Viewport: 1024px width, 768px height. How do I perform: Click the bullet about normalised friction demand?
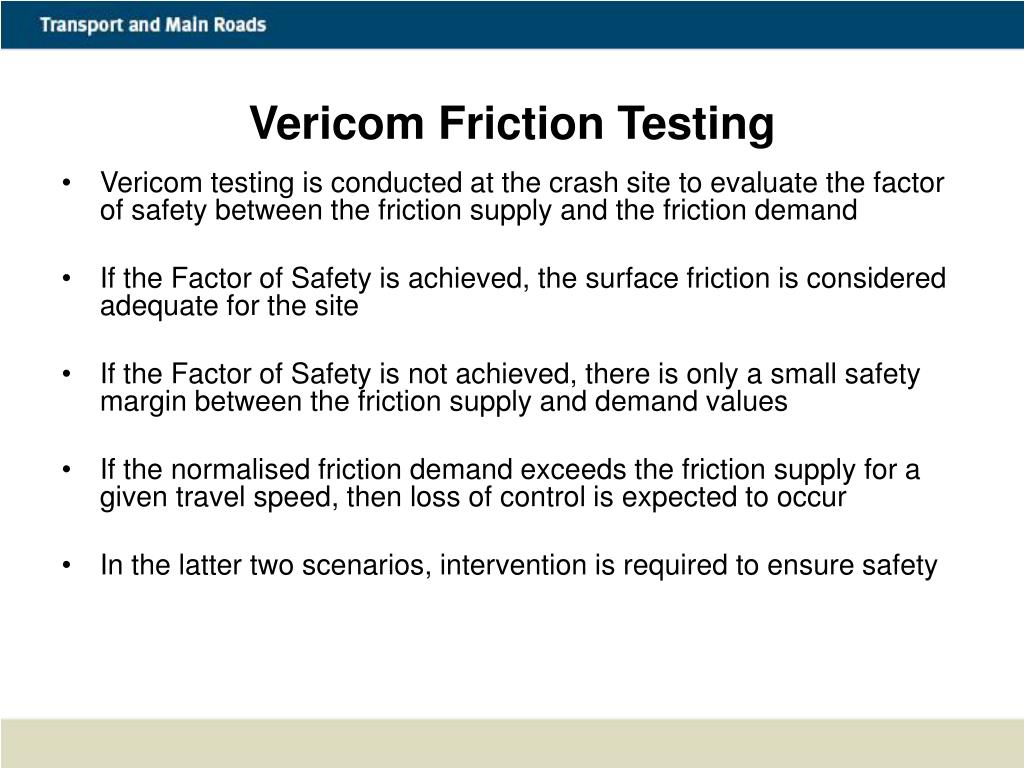[x=509, y=483]
